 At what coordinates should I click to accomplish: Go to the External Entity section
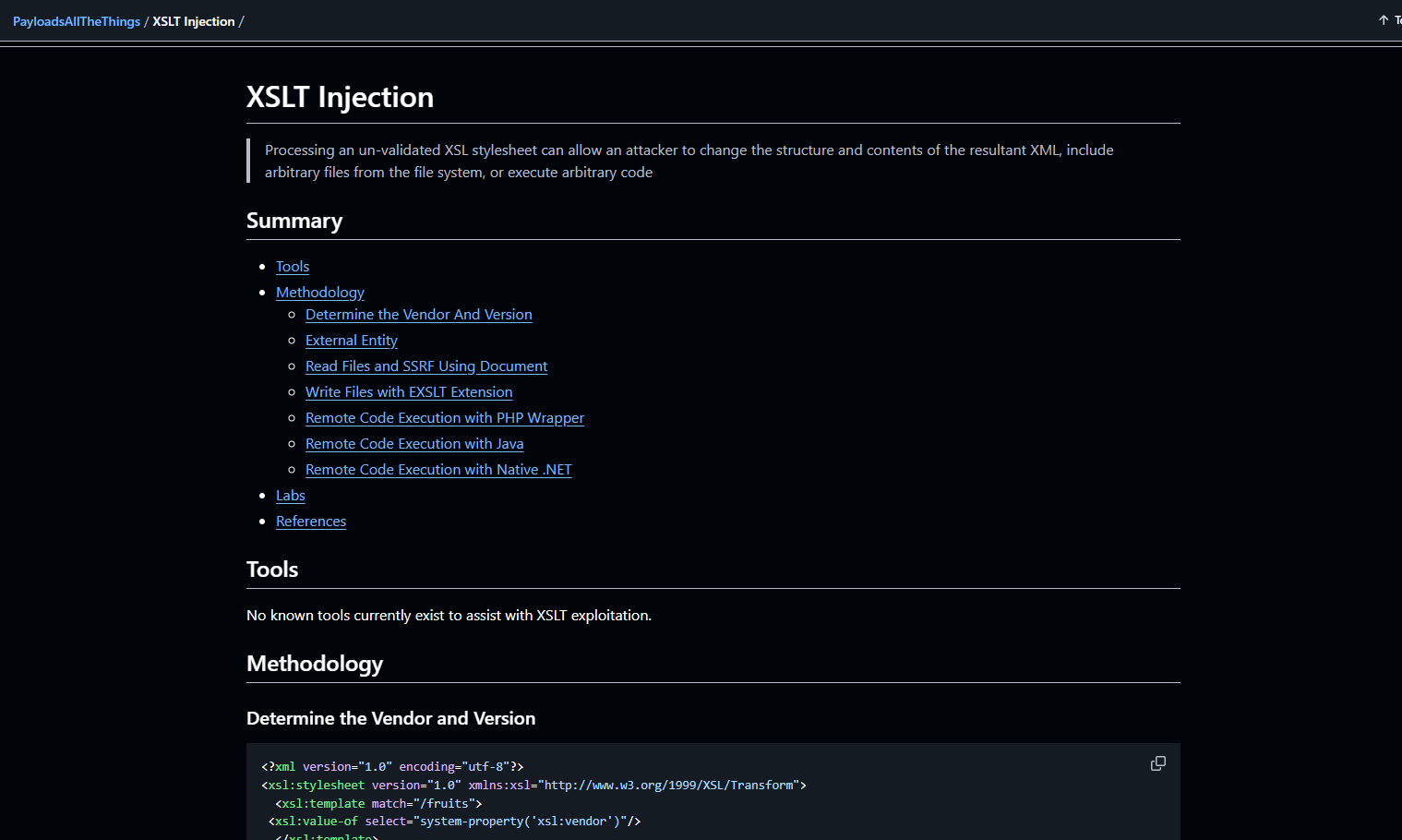(x=351, y=340)
